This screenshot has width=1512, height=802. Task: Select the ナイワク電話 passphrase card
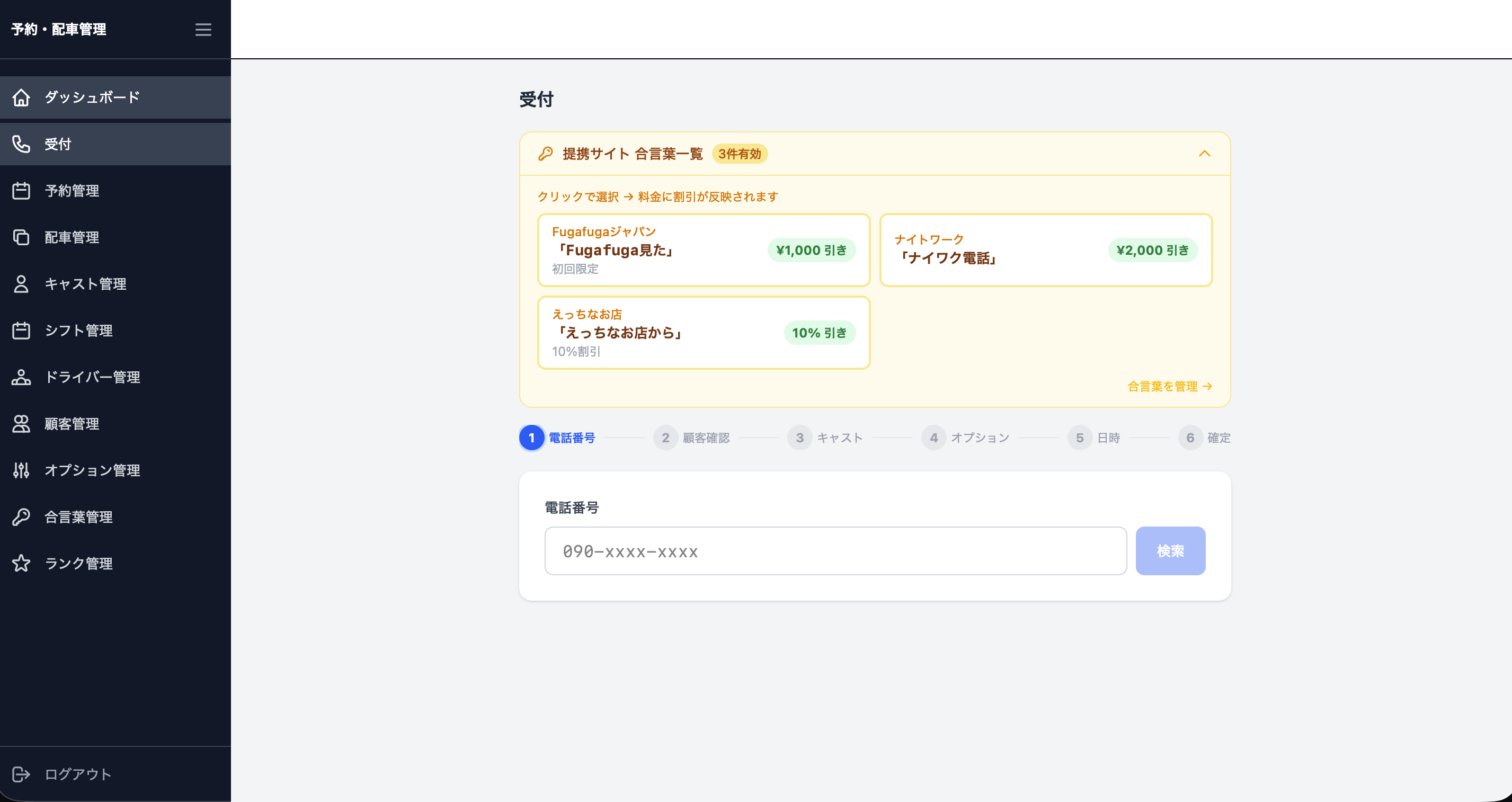1046,250
